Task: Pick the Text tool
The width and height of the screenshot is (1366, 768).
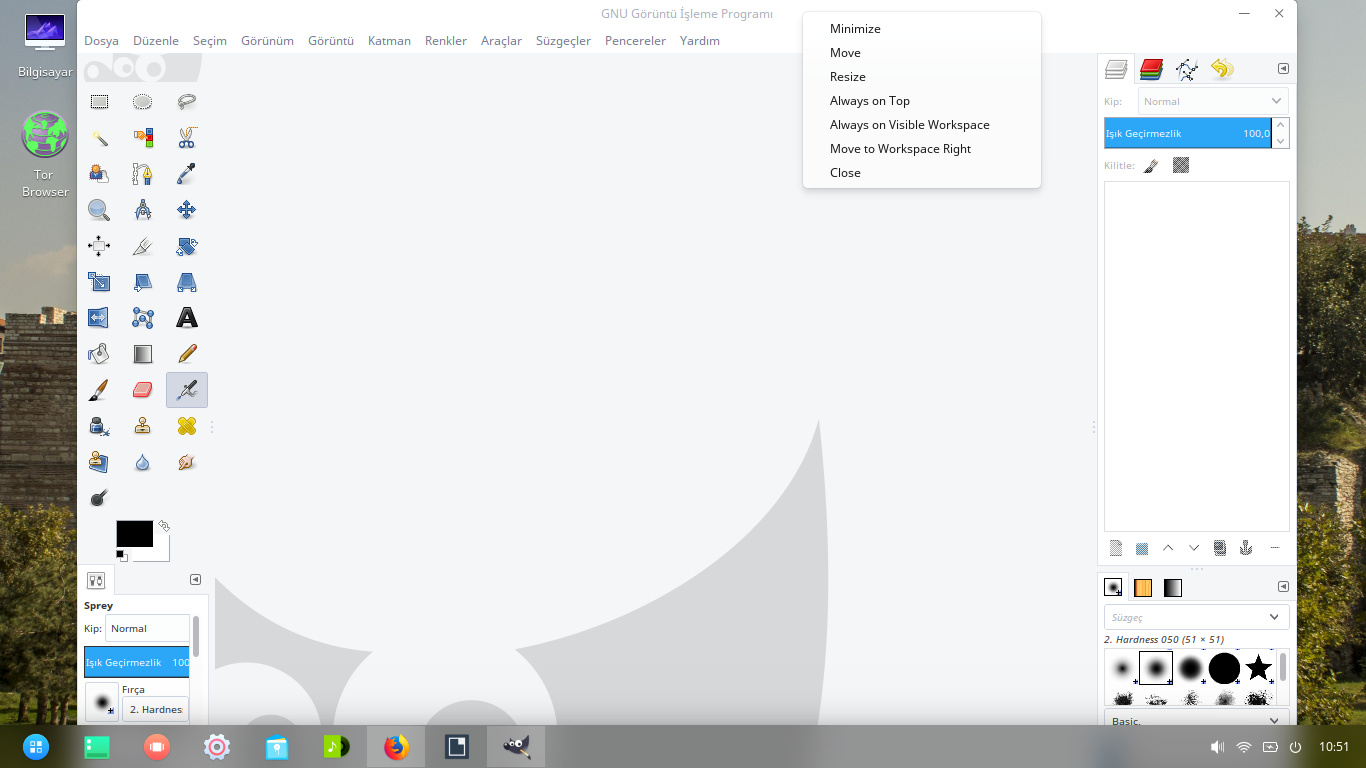Action: [x=187, y=318]
